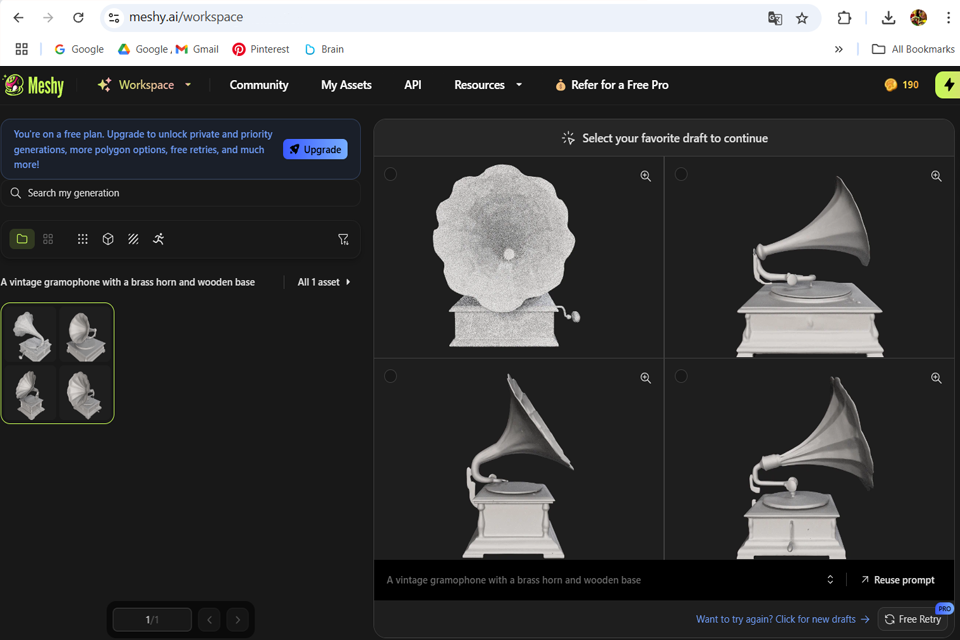The height and width of the screenshot is (640, 960).
Task: Select the folder view icon
Action: tap(22, 239)
